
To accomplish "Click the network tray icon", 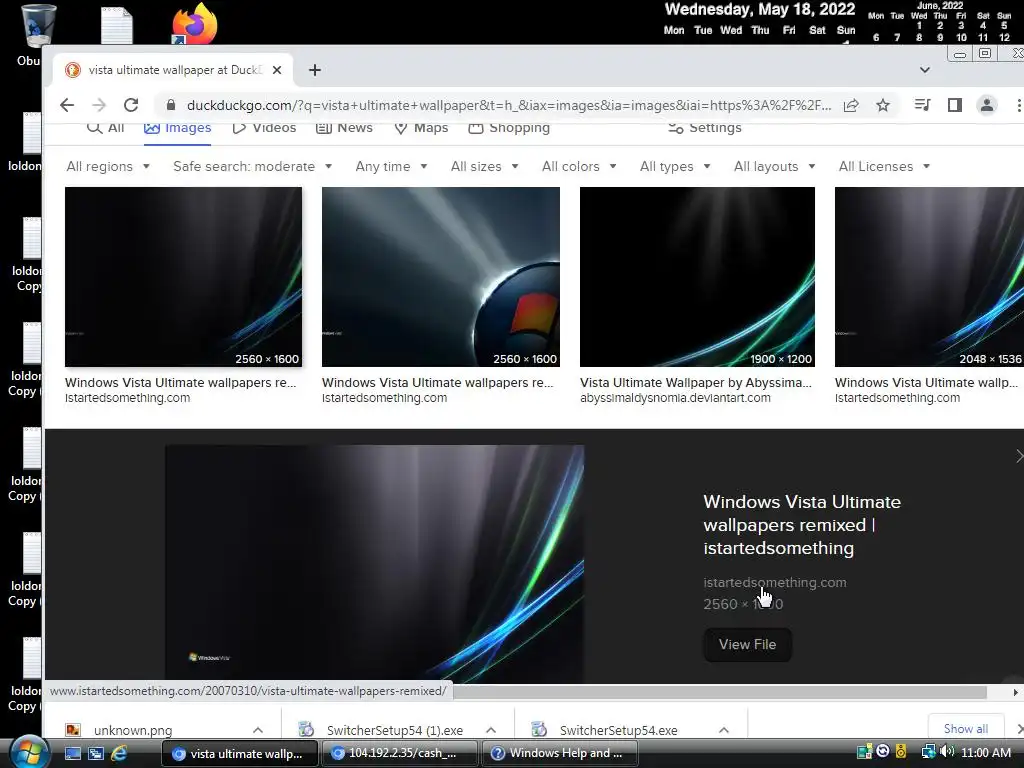I will [928, 752].
